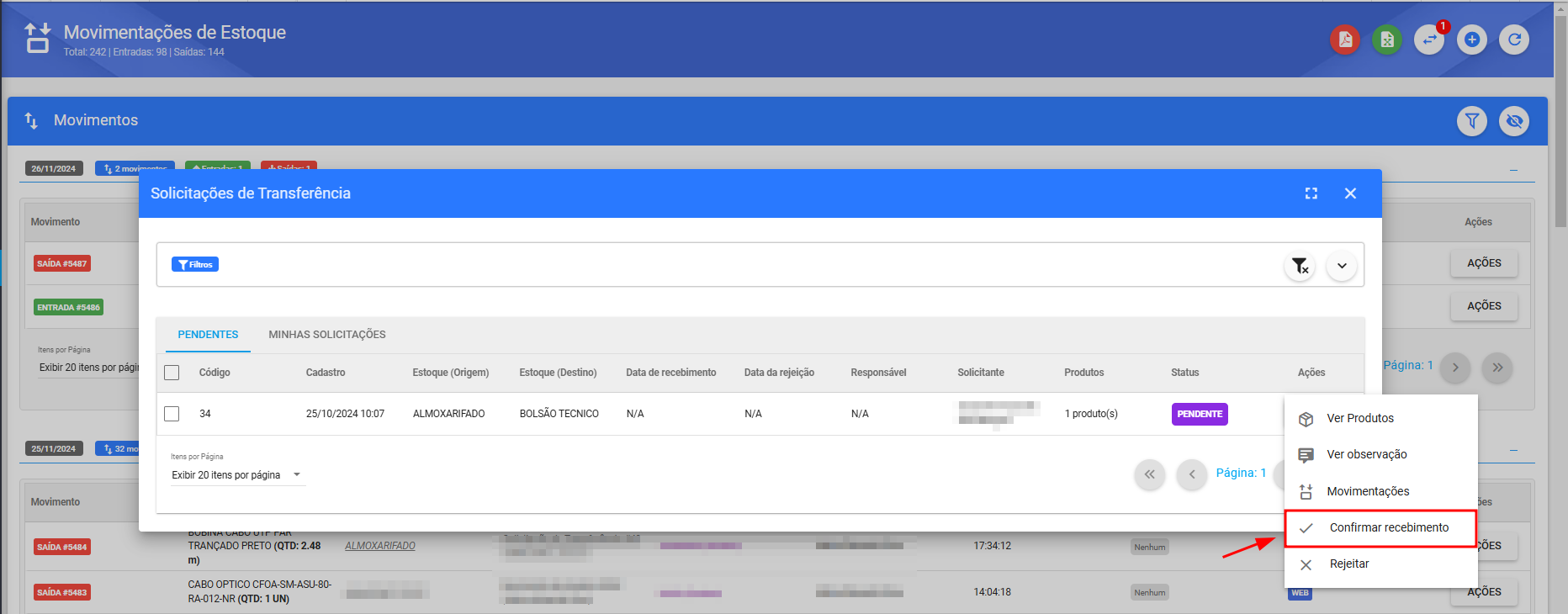
Task: Expand the transfer dialog to fullscreen
Action: pyautogui.click(x=1311, y=193)
